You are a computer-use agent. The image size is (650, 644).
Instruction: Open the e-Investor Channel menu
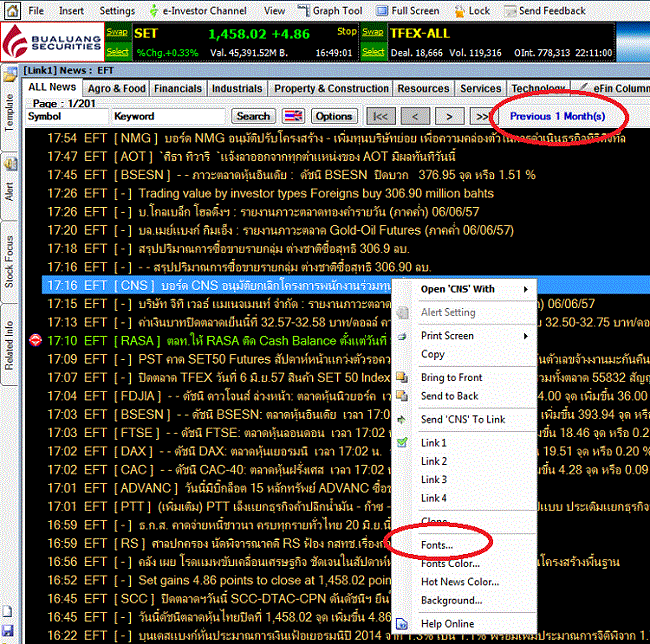pyautogui.click(x=198, y=11)
